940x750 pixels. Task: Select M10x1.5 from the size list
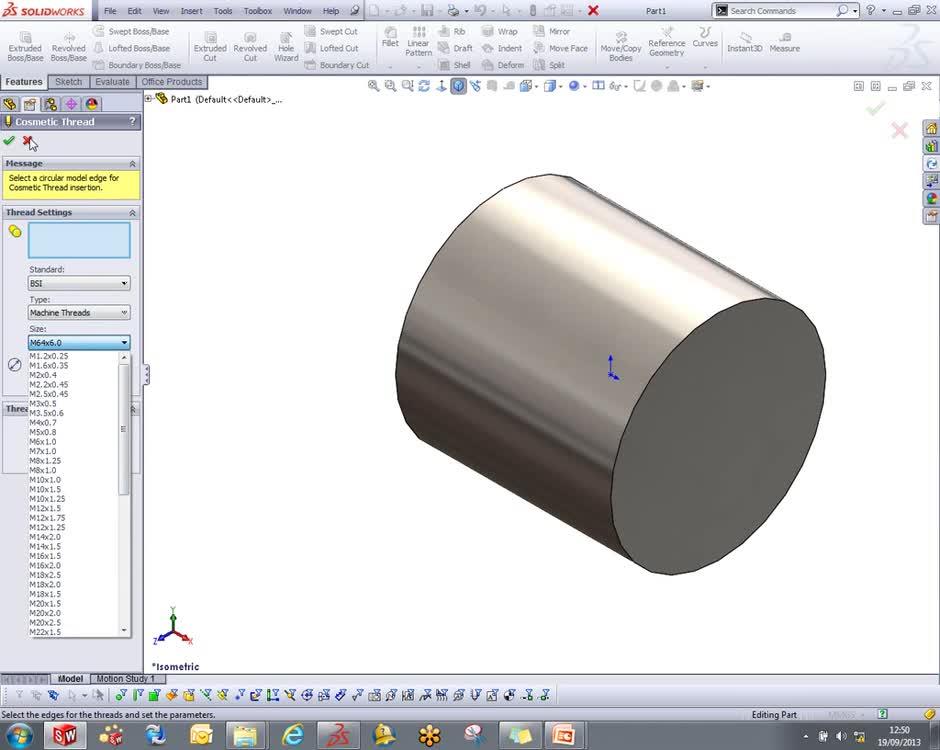46,489
